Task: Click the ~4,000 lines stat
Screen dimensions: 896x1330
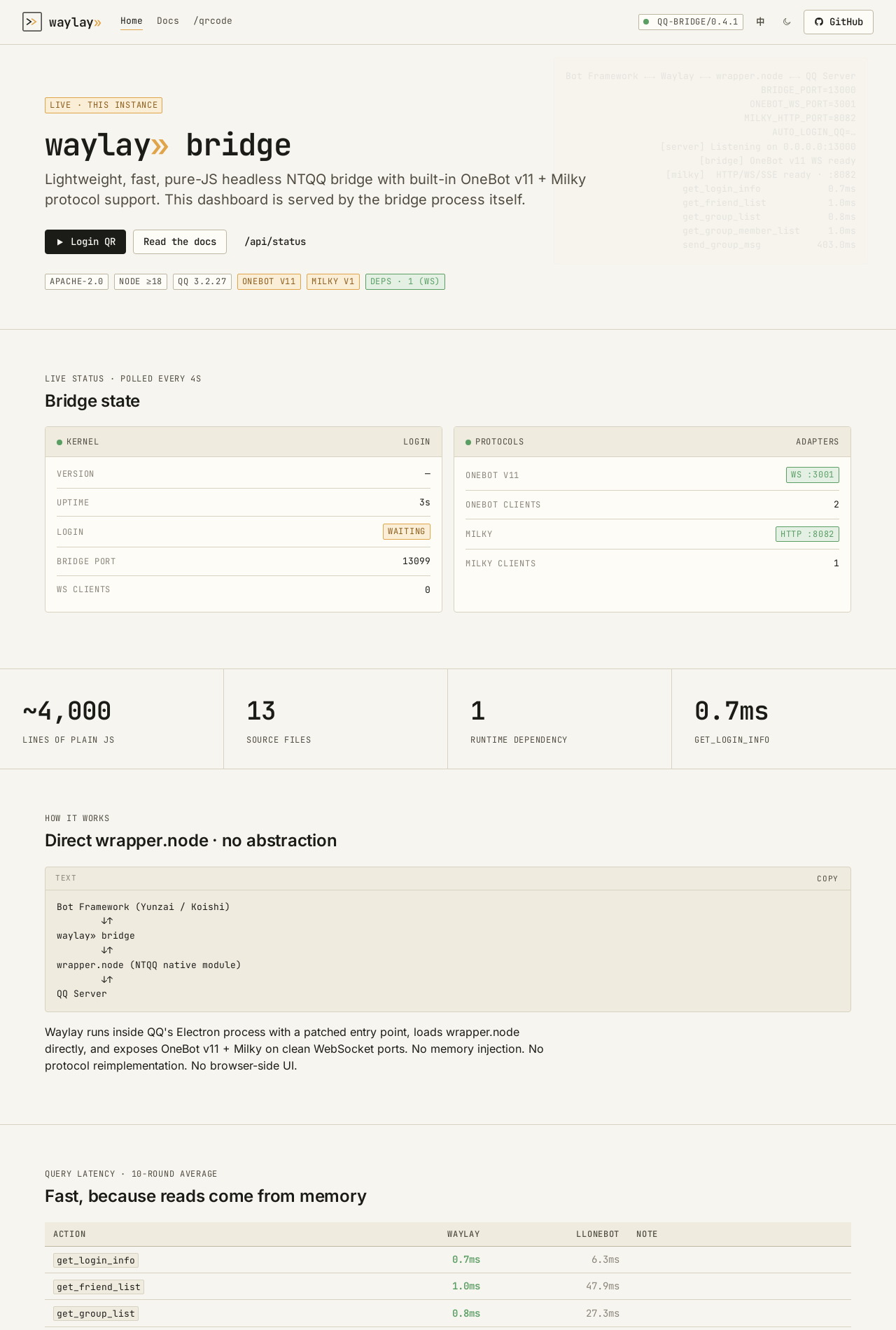Action: [67, 711]
